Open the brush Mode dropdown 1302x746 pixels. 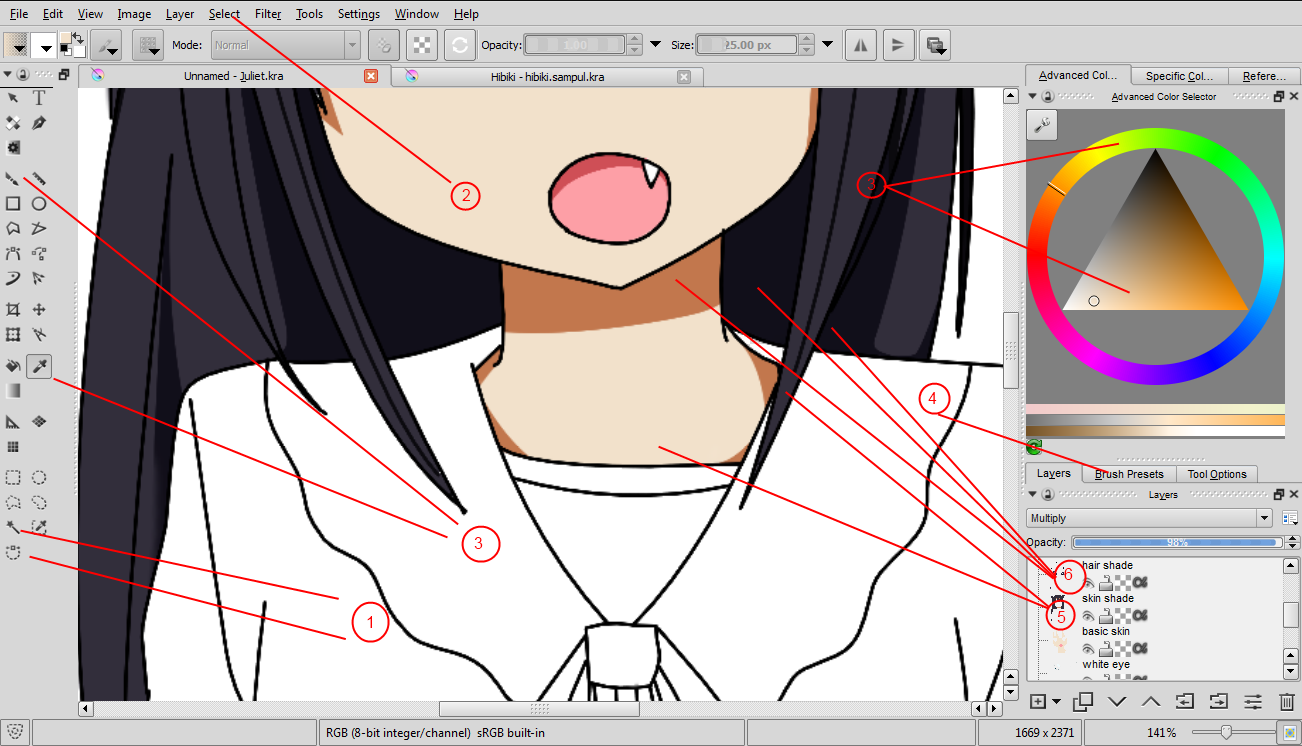click(x=287, y=45)
